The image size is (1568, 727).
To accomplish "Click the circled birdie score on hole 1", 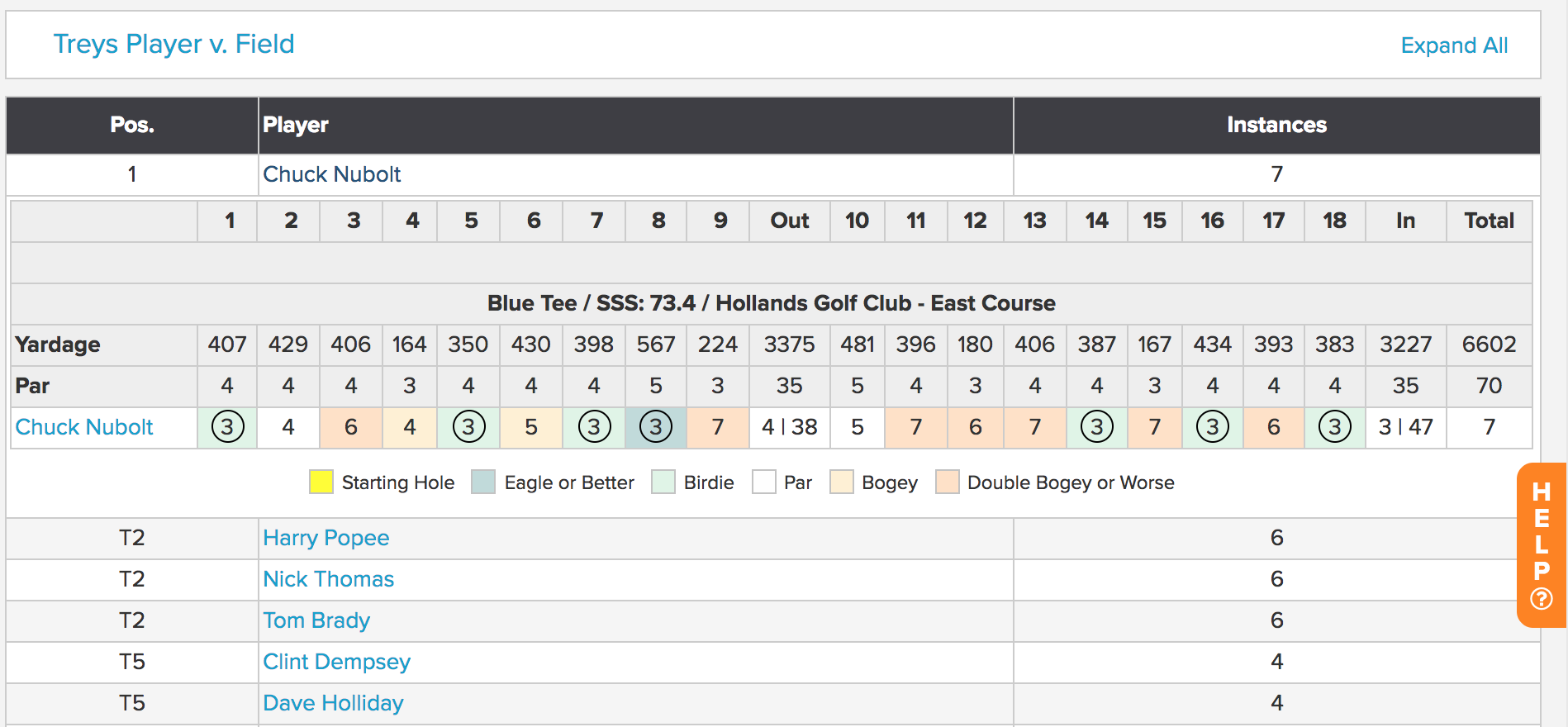I will [228, 427].
